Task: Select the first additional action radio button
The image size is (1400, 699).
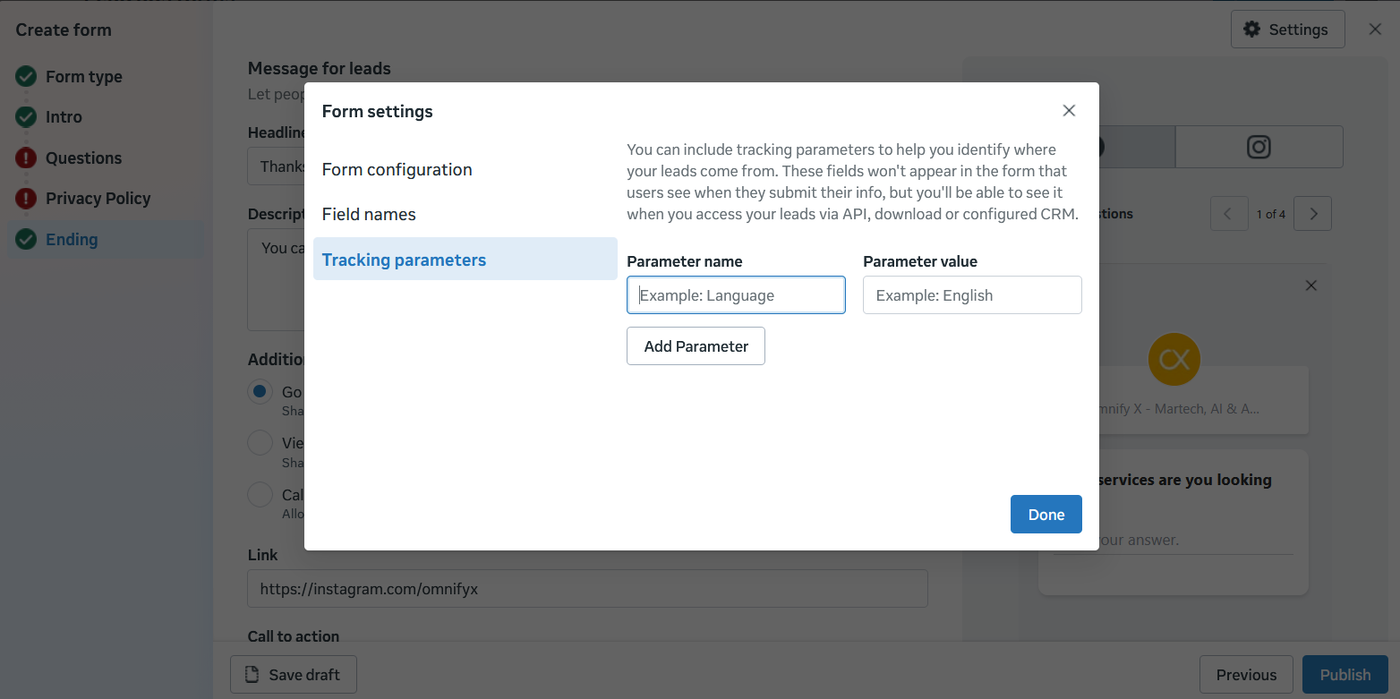Action: click(x=260, y=392)
